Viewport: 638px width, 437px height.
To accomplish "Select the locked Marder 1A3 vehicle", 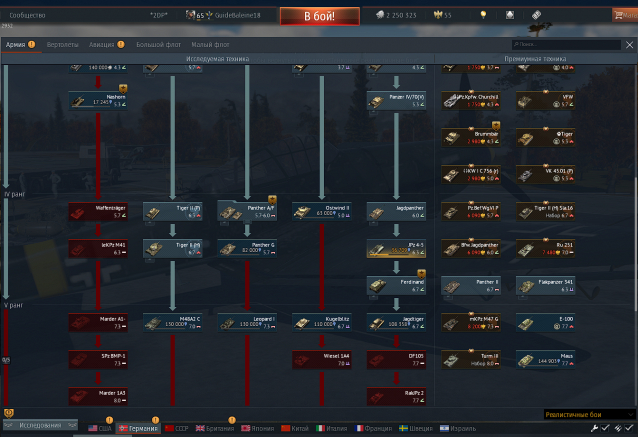I will (x=98, y=397).
